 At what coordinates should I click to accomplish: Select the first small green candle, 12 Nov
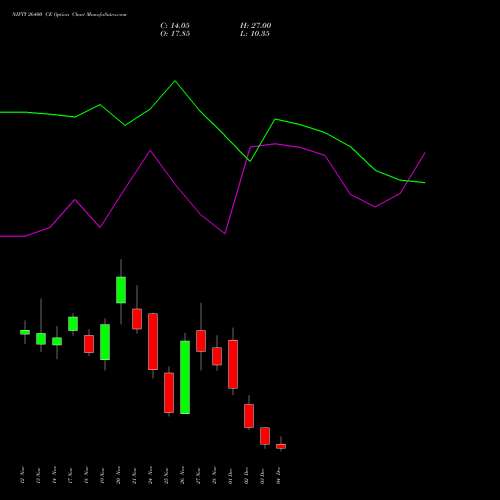[x=25, y=332]
